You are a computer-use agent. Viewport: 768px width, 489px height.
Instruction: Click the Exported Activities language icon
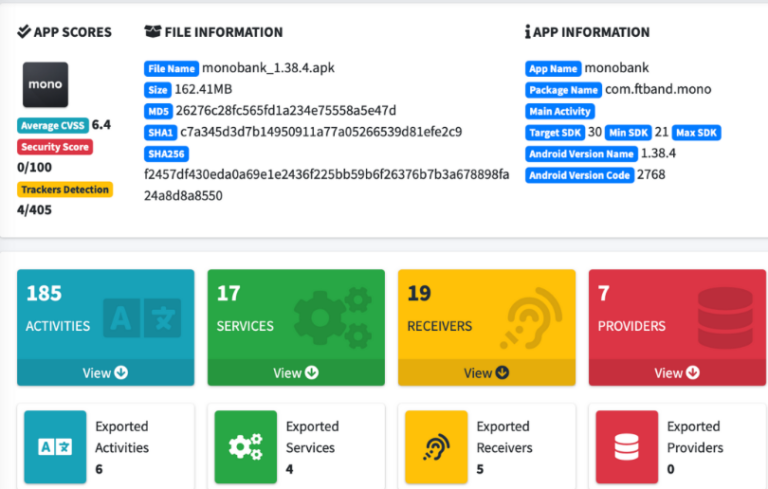point(55,447)
